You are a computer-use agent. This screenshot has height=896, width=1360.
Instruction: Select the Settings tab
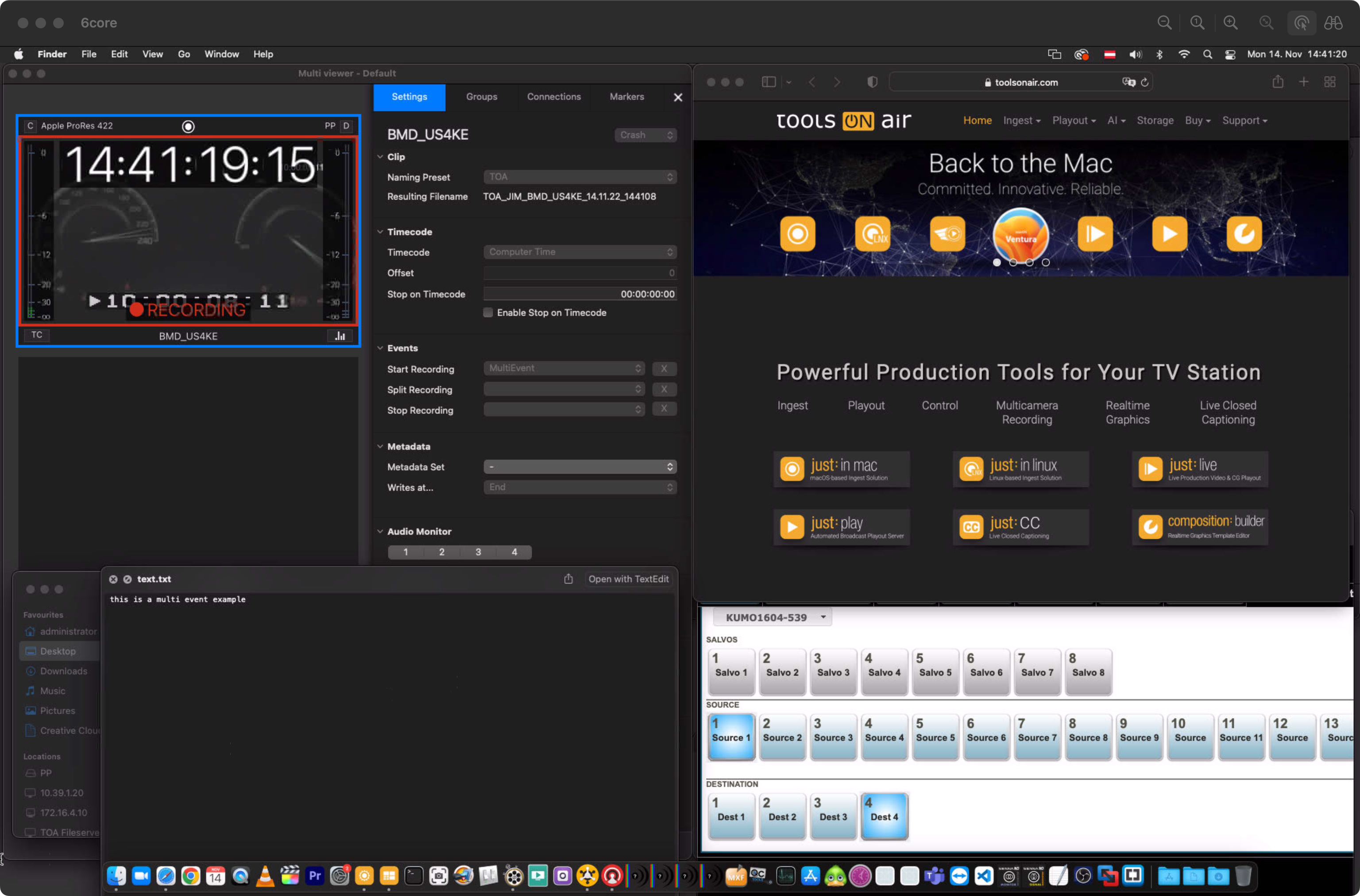pos(409,97)
